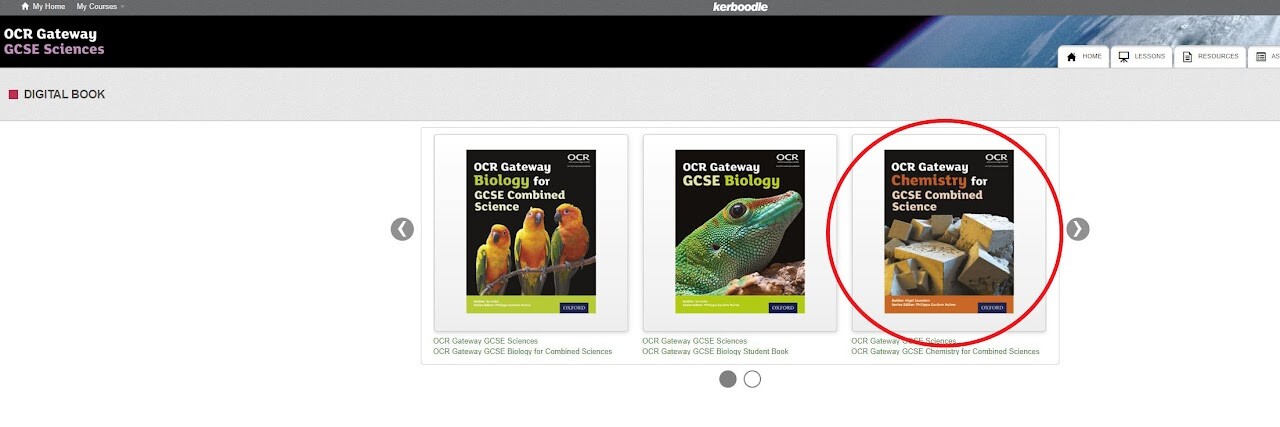
Task: Select the first carousel page dot
Action: click(728, 379)
